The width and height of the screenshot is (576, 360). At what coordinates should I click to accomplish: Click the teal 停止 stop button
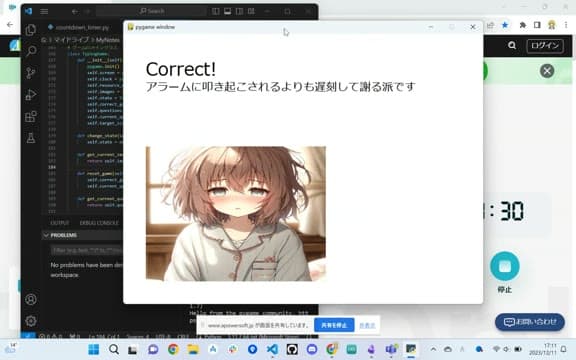click(505, 266)
